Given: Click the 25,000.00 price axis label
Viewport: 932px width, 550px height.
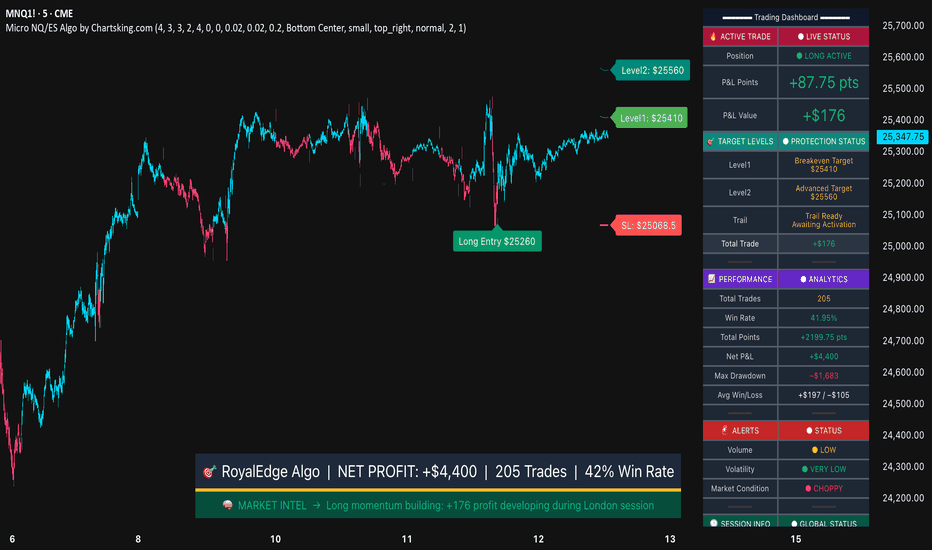Looking at the screenshot, I should (x=903, y=246).
